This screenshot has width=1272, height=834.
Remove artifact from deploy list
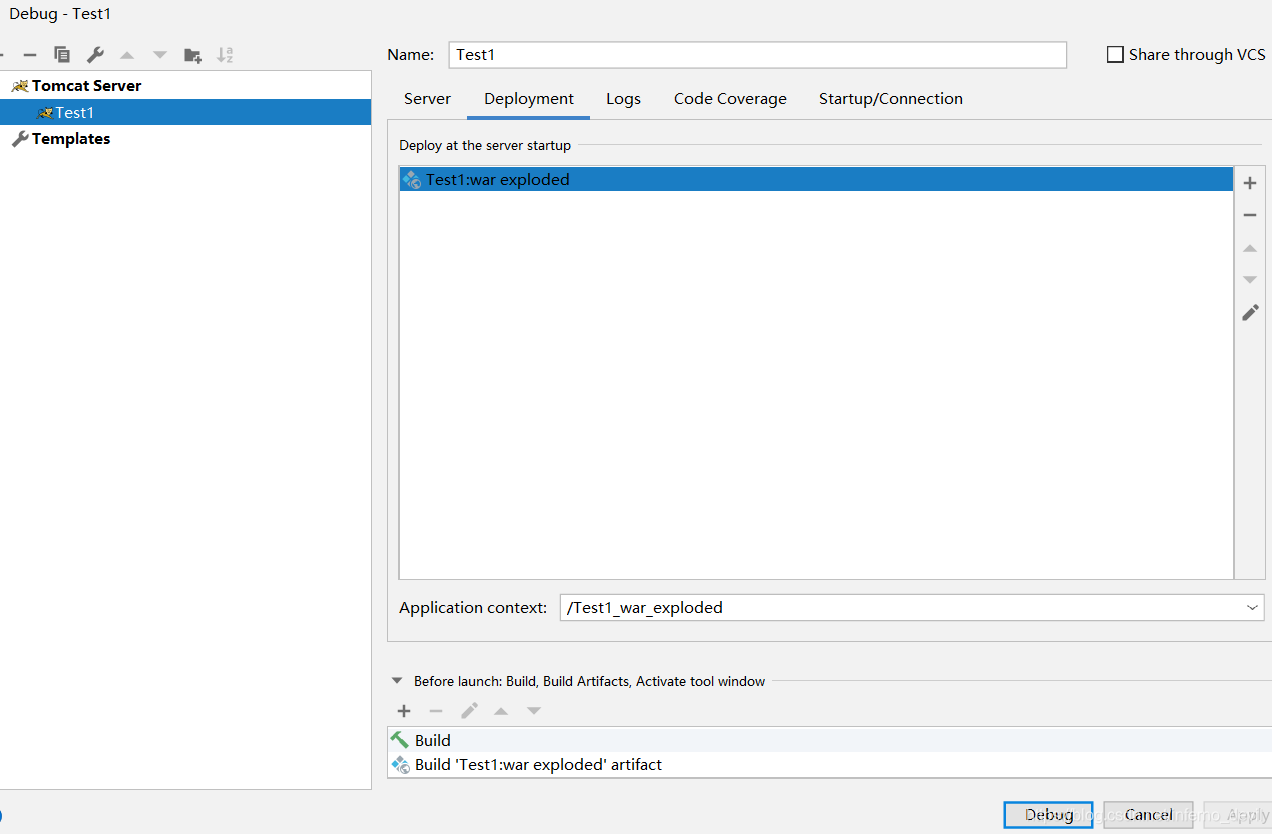[x=1250, y=215]
